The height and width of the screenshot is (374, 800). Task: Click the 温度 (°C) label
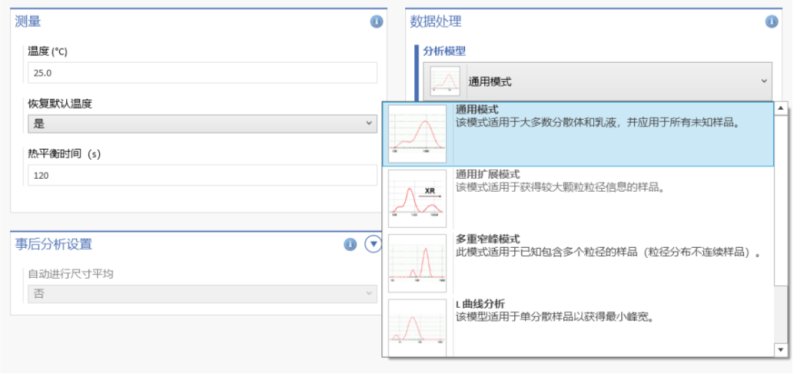tap(47, 52)
